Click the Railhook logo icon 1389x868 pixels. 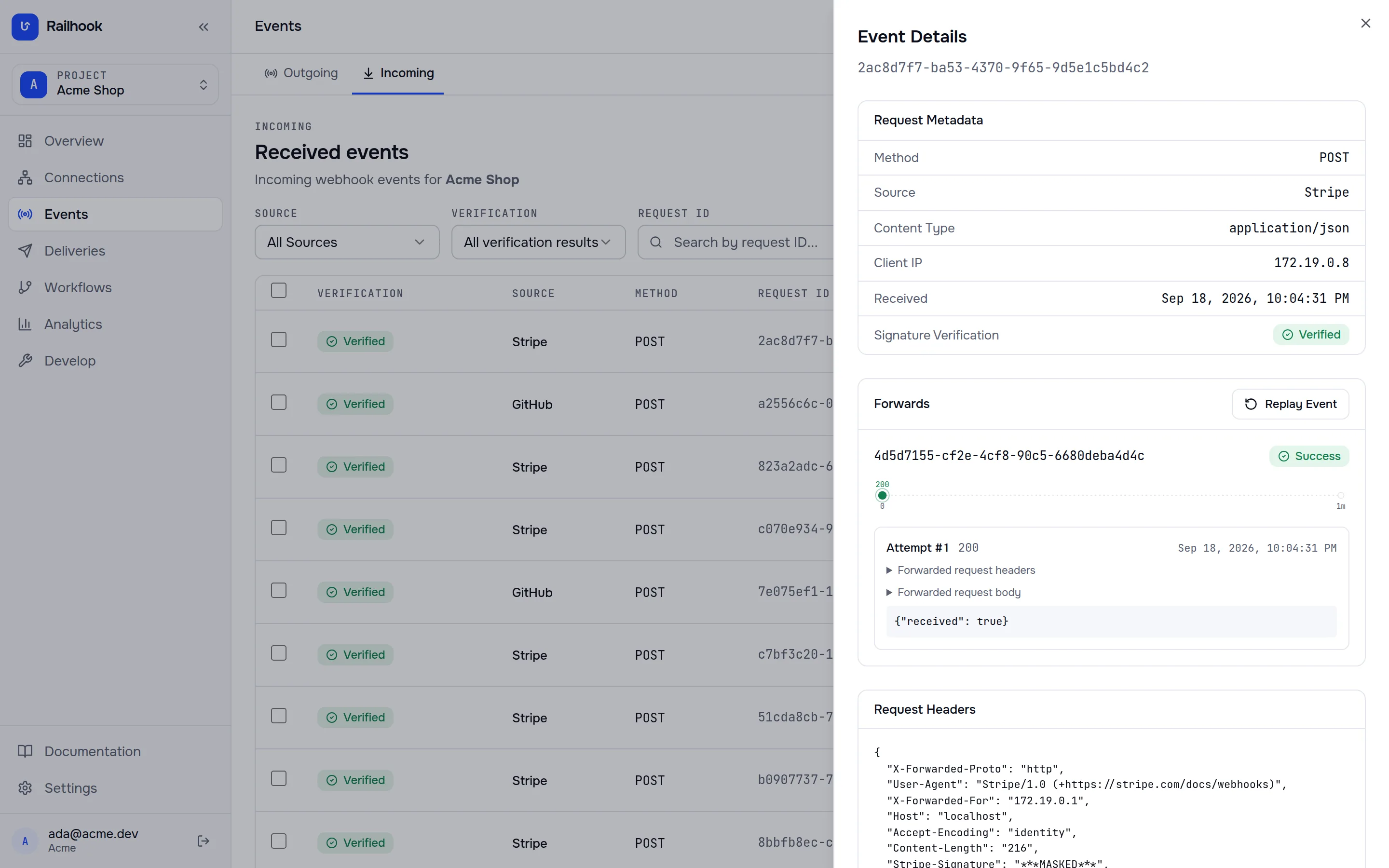25,27
